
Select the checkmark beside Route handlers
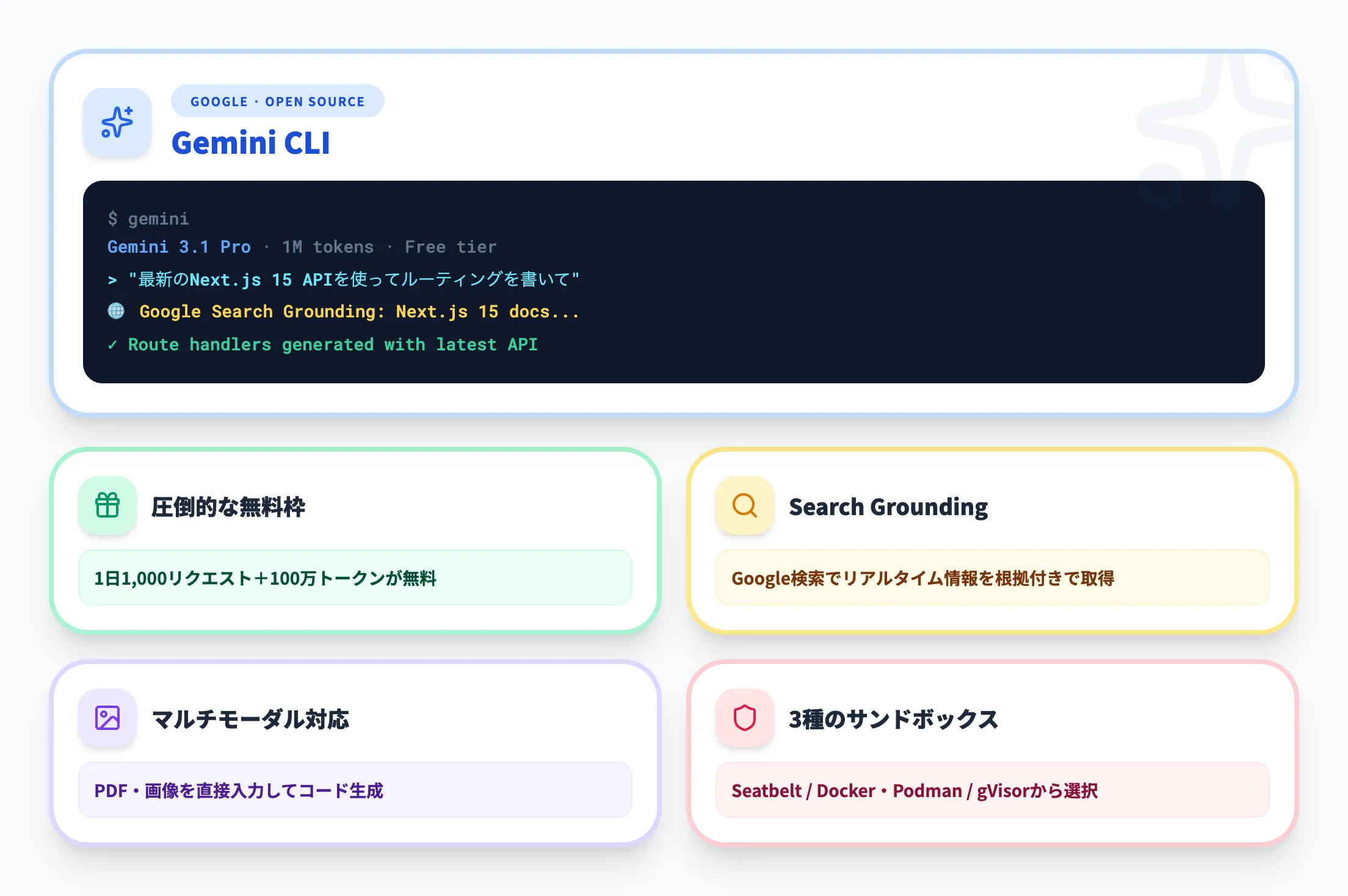coord(112,344)
